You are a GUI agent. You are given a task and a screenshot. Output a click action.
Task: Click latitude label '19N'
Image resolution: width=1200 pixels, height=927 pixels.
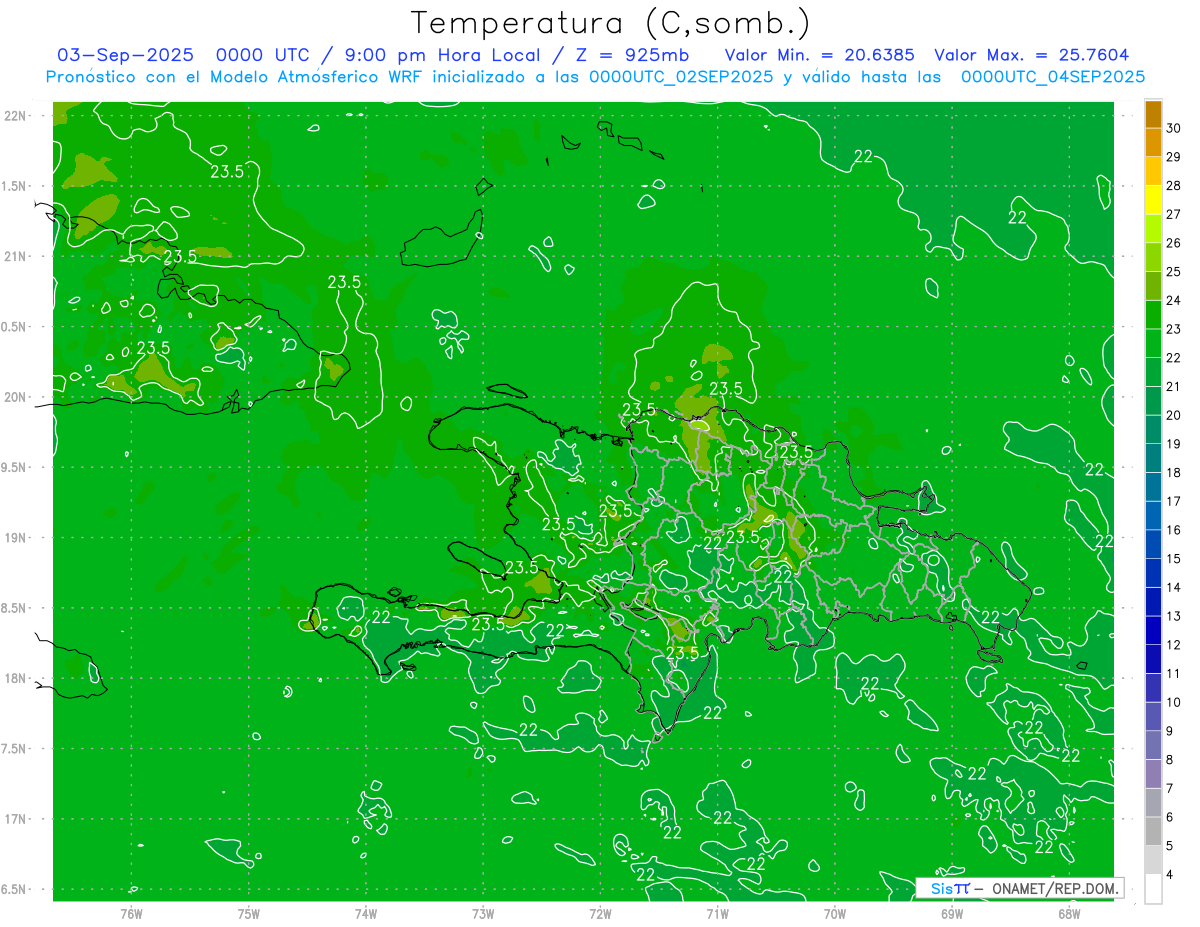click(x=17, y=538)
